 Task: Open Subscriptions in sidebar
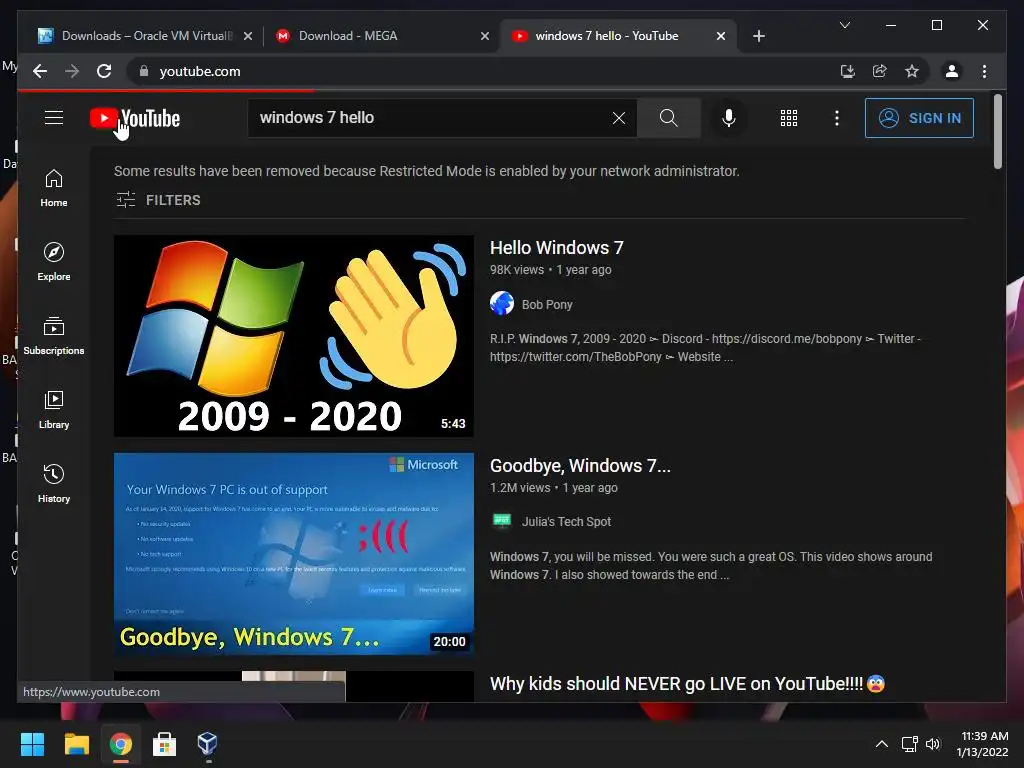click(x=54, y=336)
